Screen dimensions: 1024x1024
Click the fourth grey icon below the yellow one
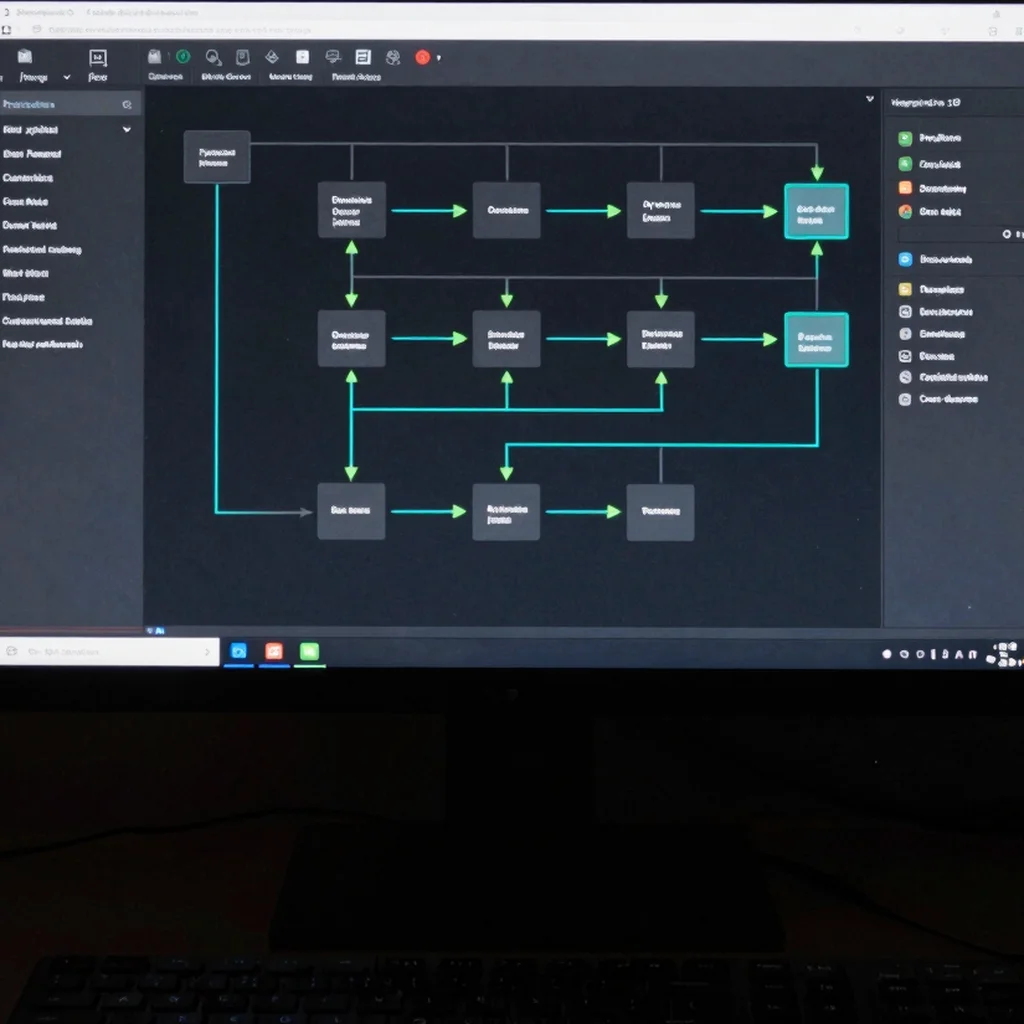click(x=905, y=377)
